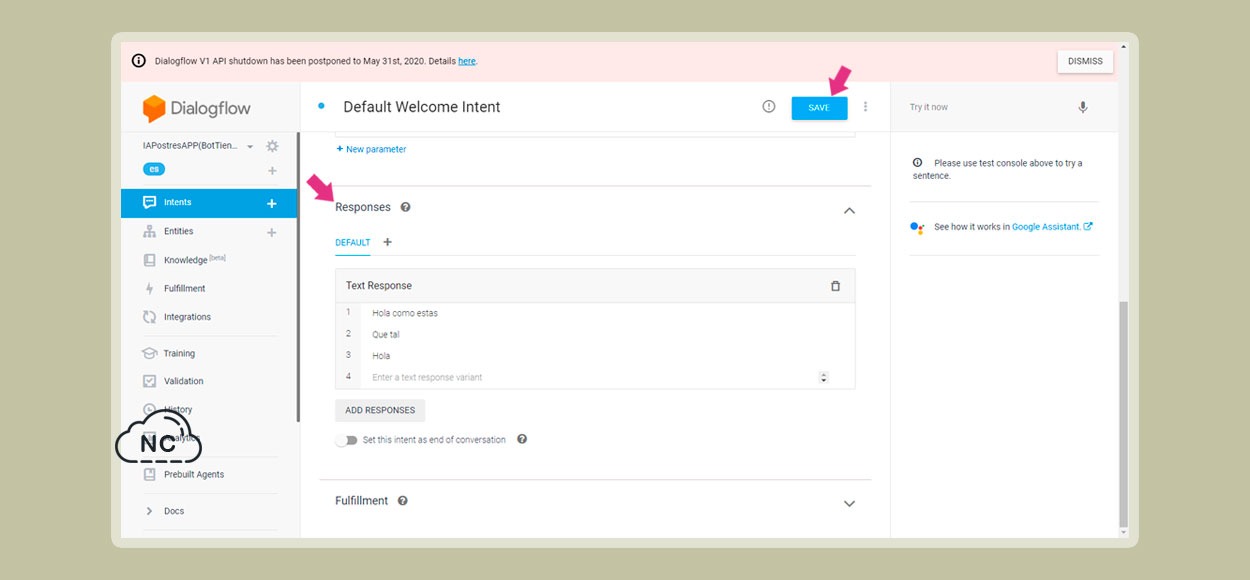Viewport: 1250px width, 580px height.
Task: Click the status icon left of SAVE
Action: pyautogui.click(x=769, y=107)
